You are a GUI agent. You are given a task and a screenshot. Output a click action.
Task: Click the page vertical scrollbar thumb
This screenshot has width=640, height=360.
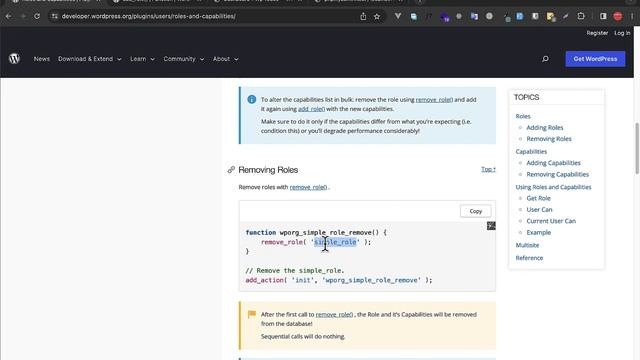click(637, 148)
